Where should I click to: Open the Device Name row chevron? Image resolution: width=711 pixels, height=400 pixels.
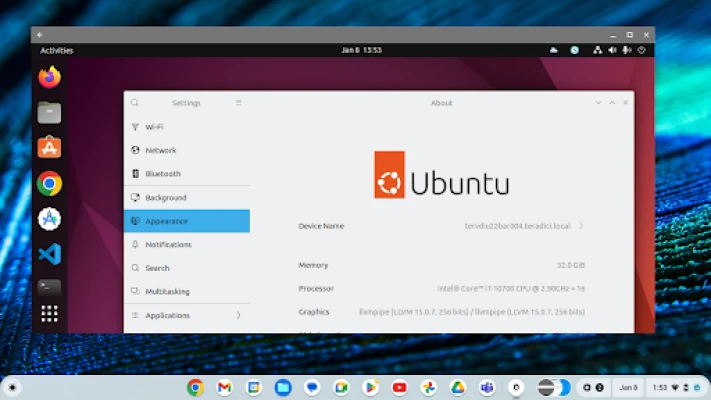[x=581, y=226]
